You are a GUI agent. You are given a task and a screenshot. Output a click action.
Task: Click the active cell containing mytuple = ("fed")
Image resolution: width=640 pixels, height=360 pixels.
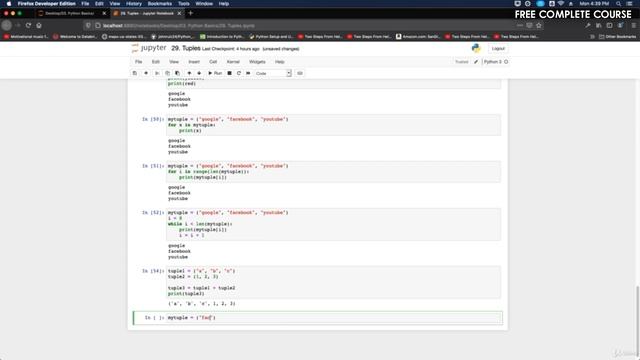[x=334, y=318]
